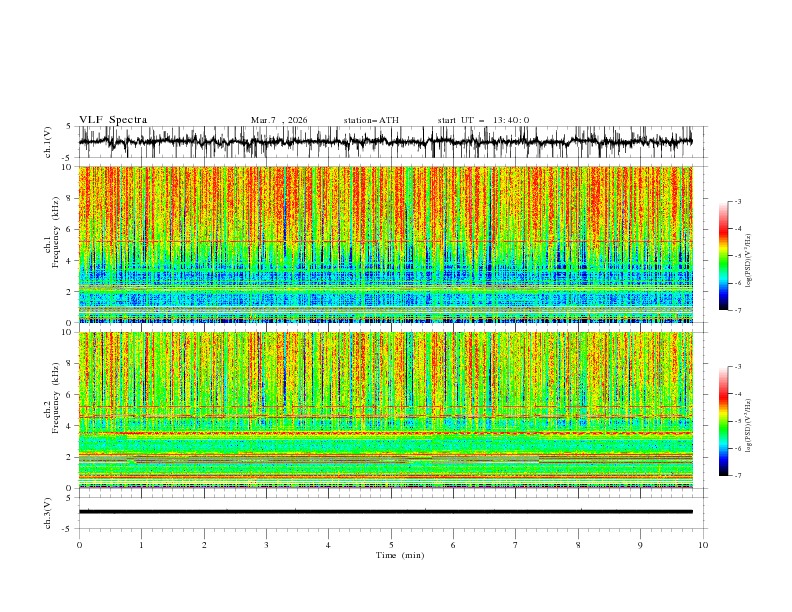Click the "VLF Spectra" title text
This screenshot has height=612, width=792.
[x=113, y=120]
